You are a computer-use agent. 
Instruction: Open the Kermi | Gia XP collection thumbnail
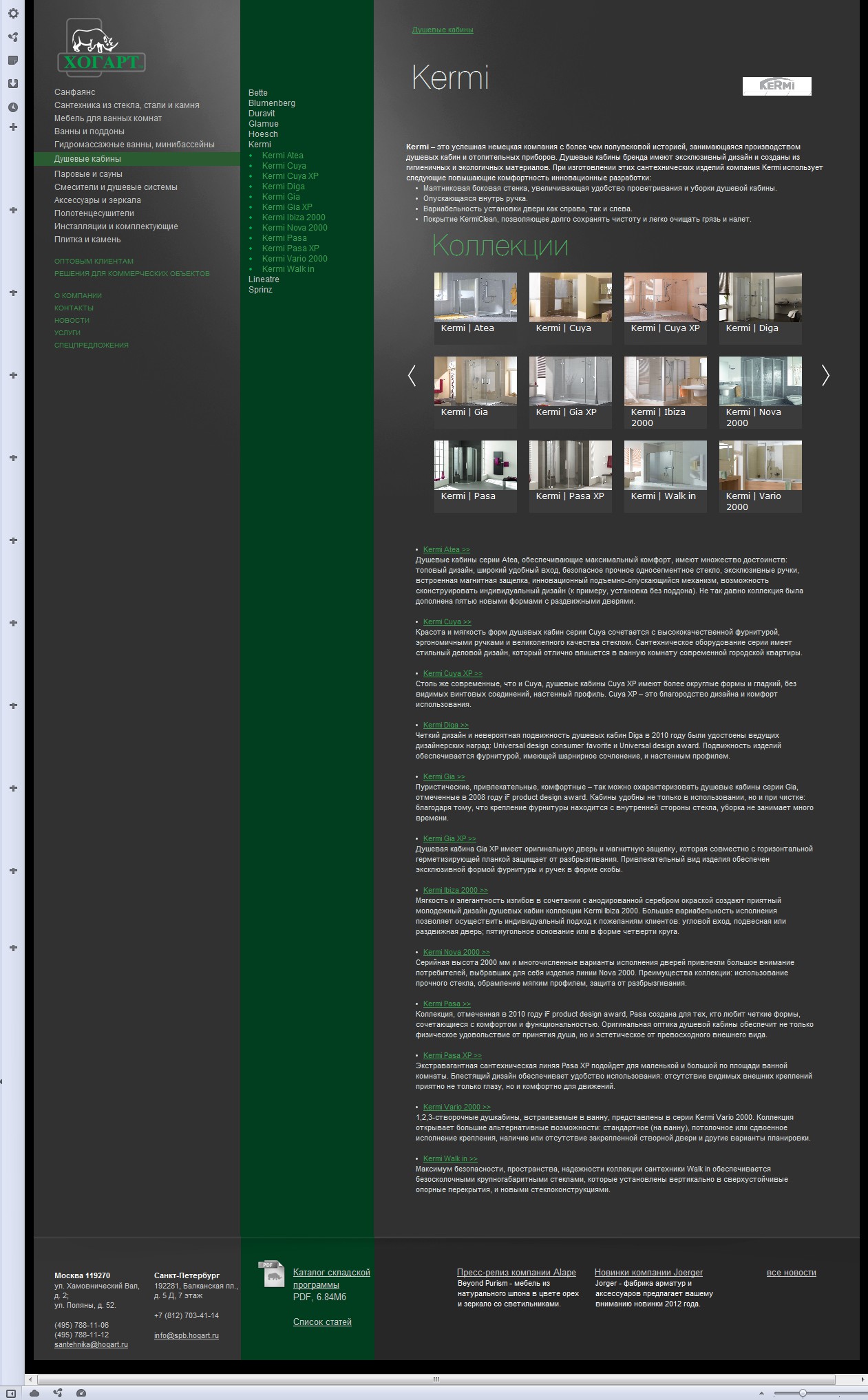[x=570, y=392]
